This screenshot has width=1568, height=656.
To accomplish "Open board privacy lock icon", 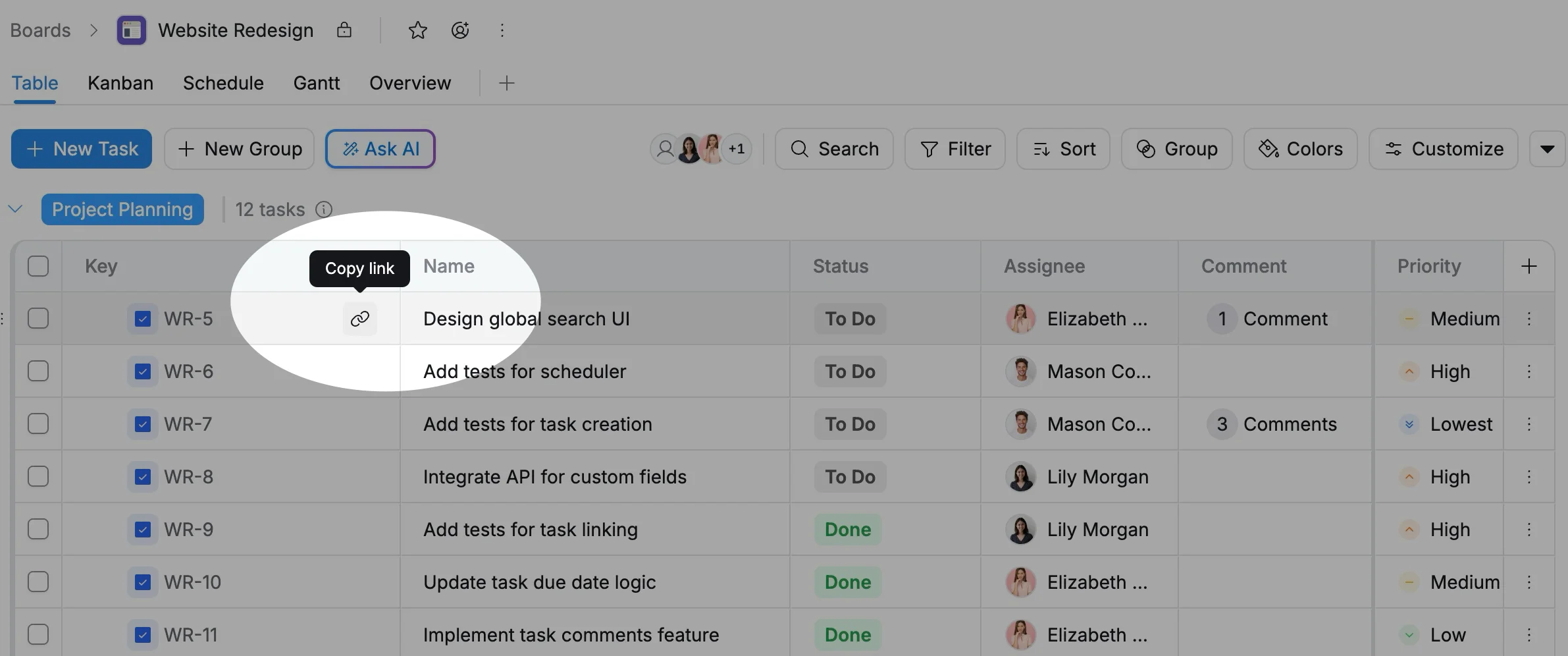I will pyautogui.click(x=344, y=30).
